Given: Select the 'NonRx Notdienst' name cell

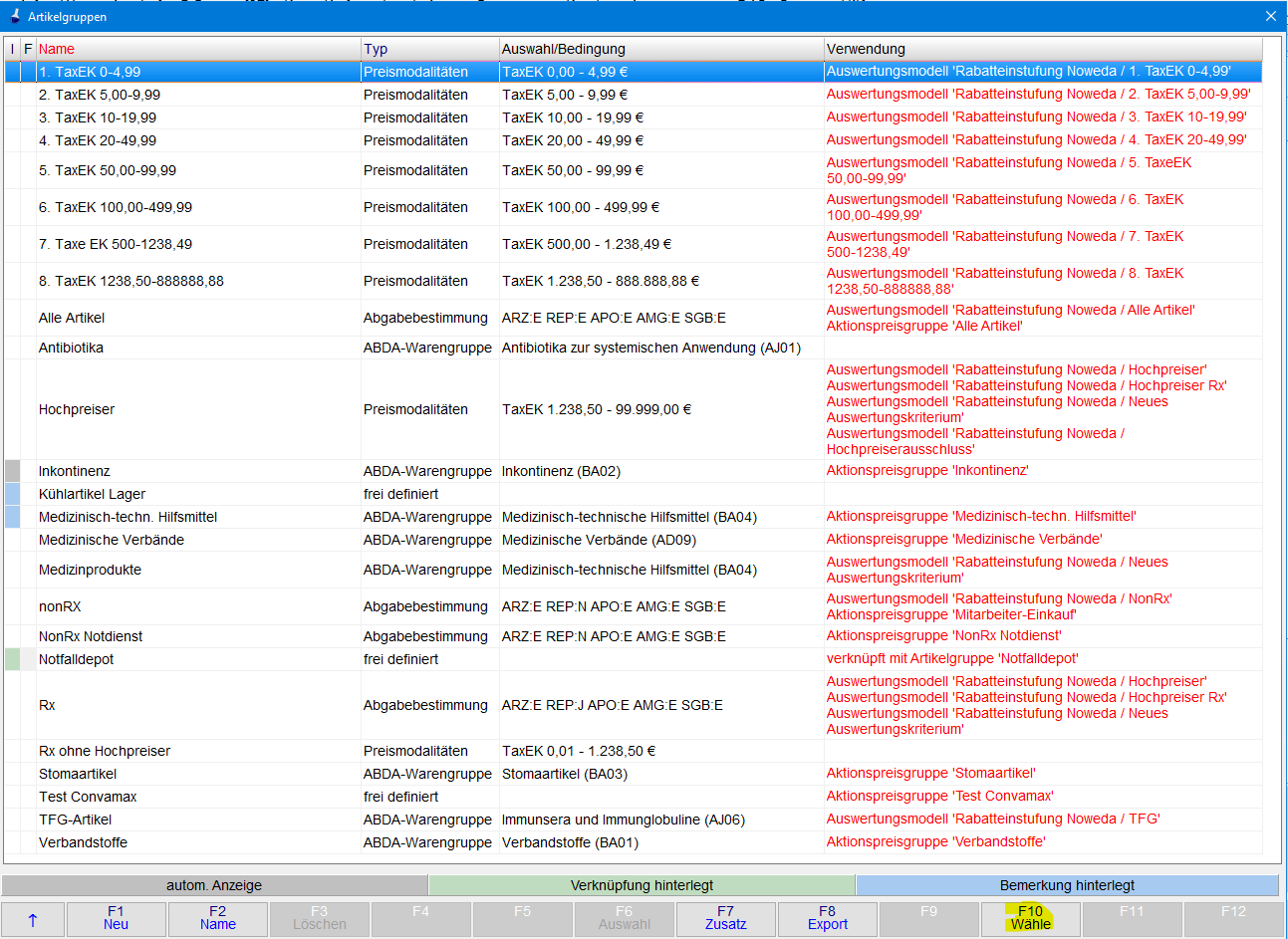Looking at the screenshot, I should pyautogui.click(x=198, y=636).
